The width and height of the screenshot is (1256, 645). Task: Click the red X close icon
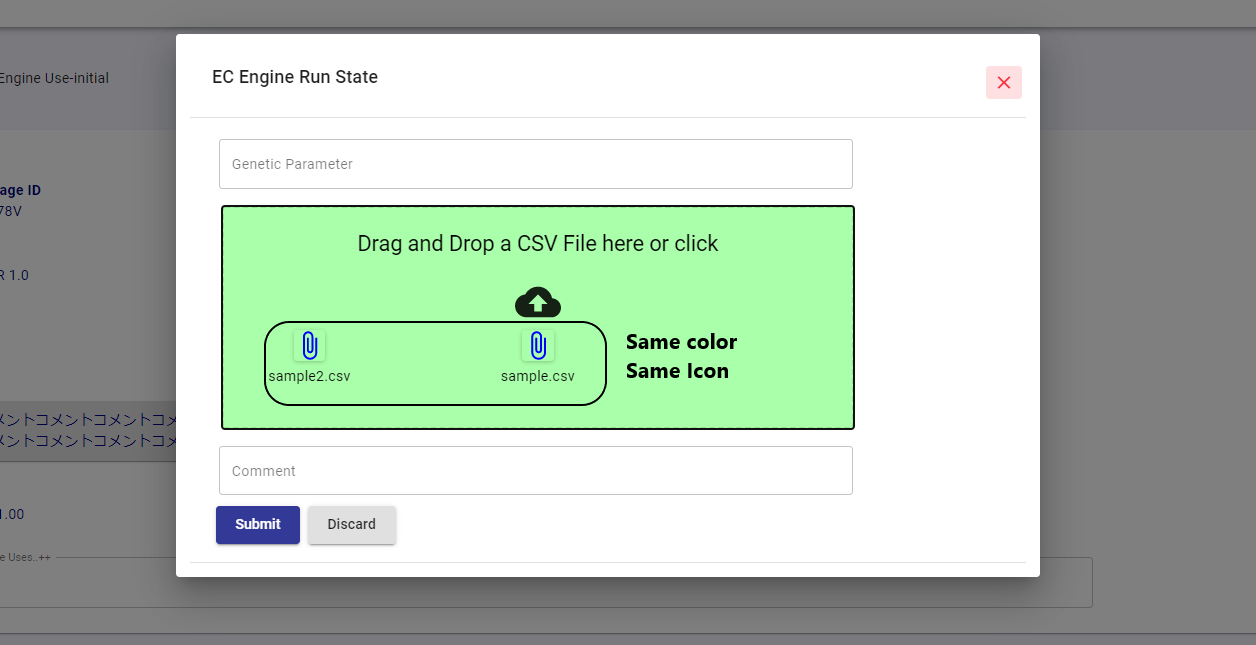click(1004, 83)
